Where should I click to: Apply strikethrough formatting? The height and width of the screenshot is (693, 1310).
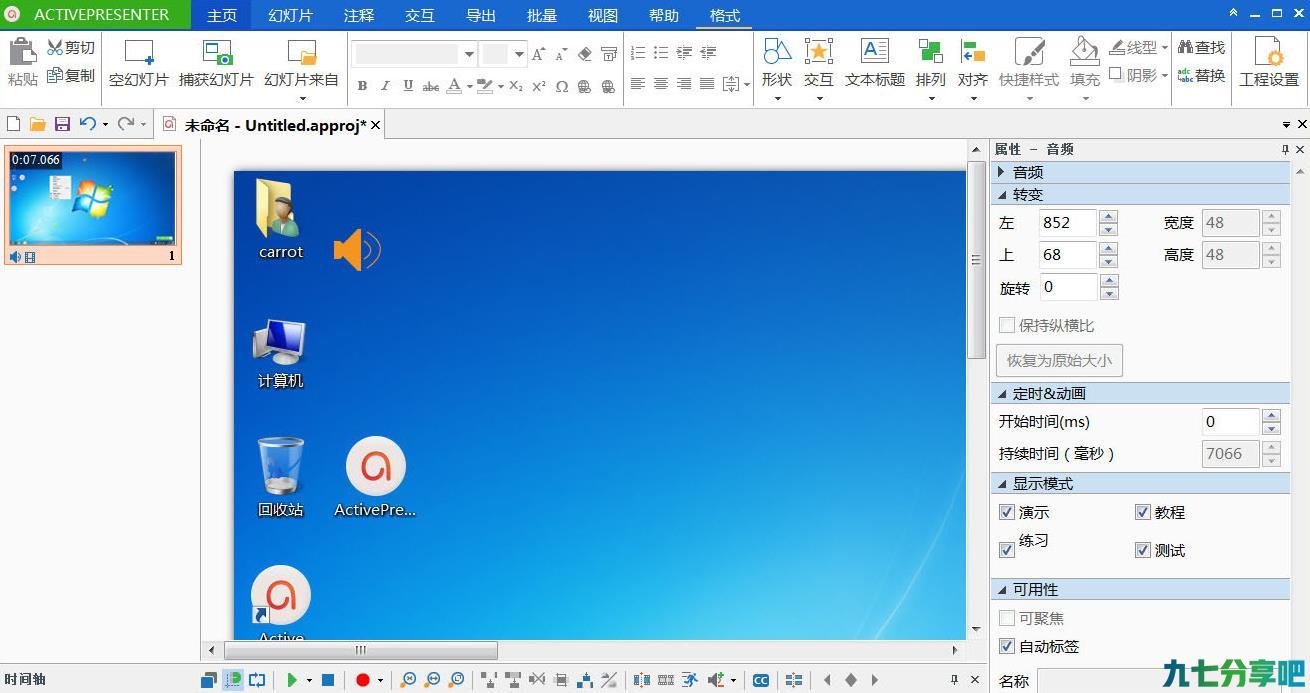[431, 87]
